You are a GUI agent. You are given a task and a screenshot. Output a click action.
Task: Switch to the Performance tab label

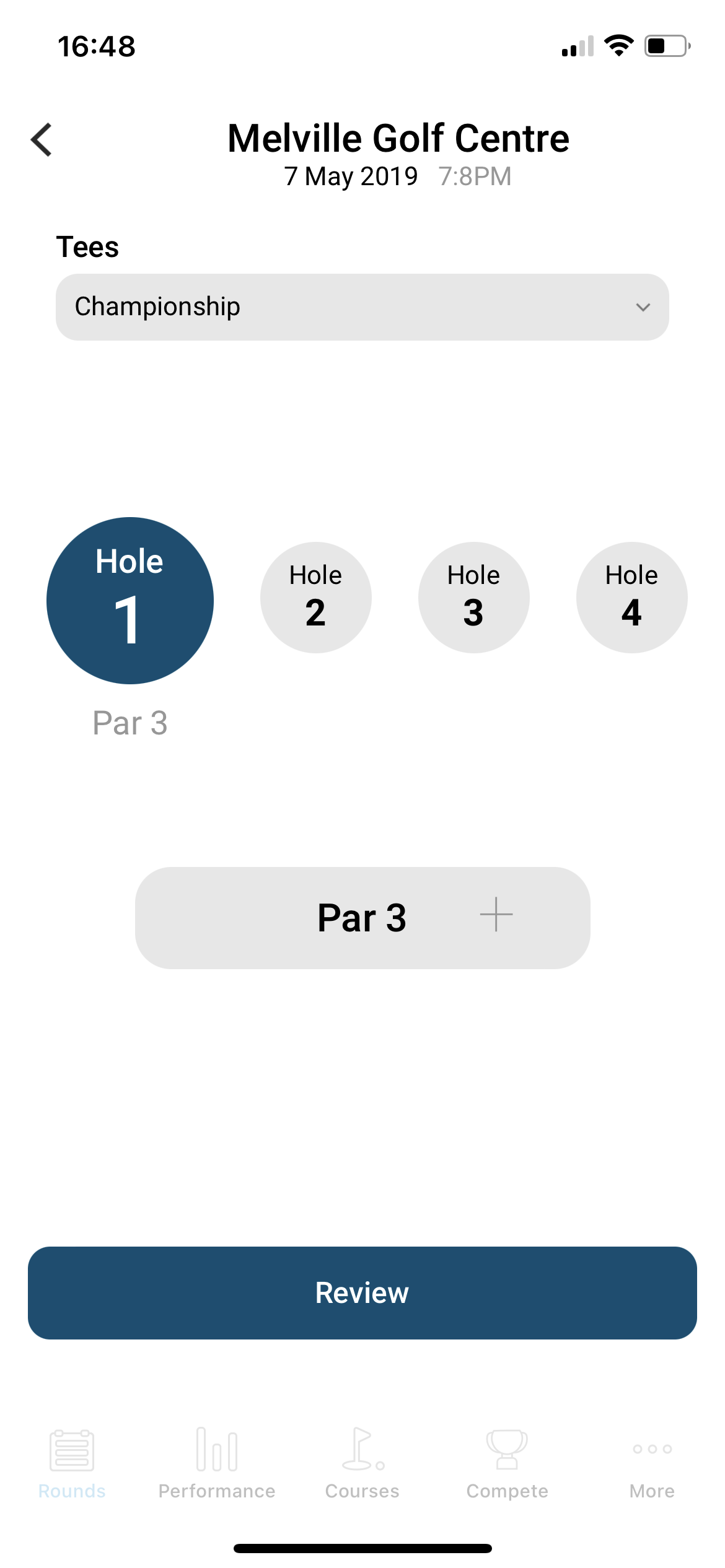click(217, 1491)
